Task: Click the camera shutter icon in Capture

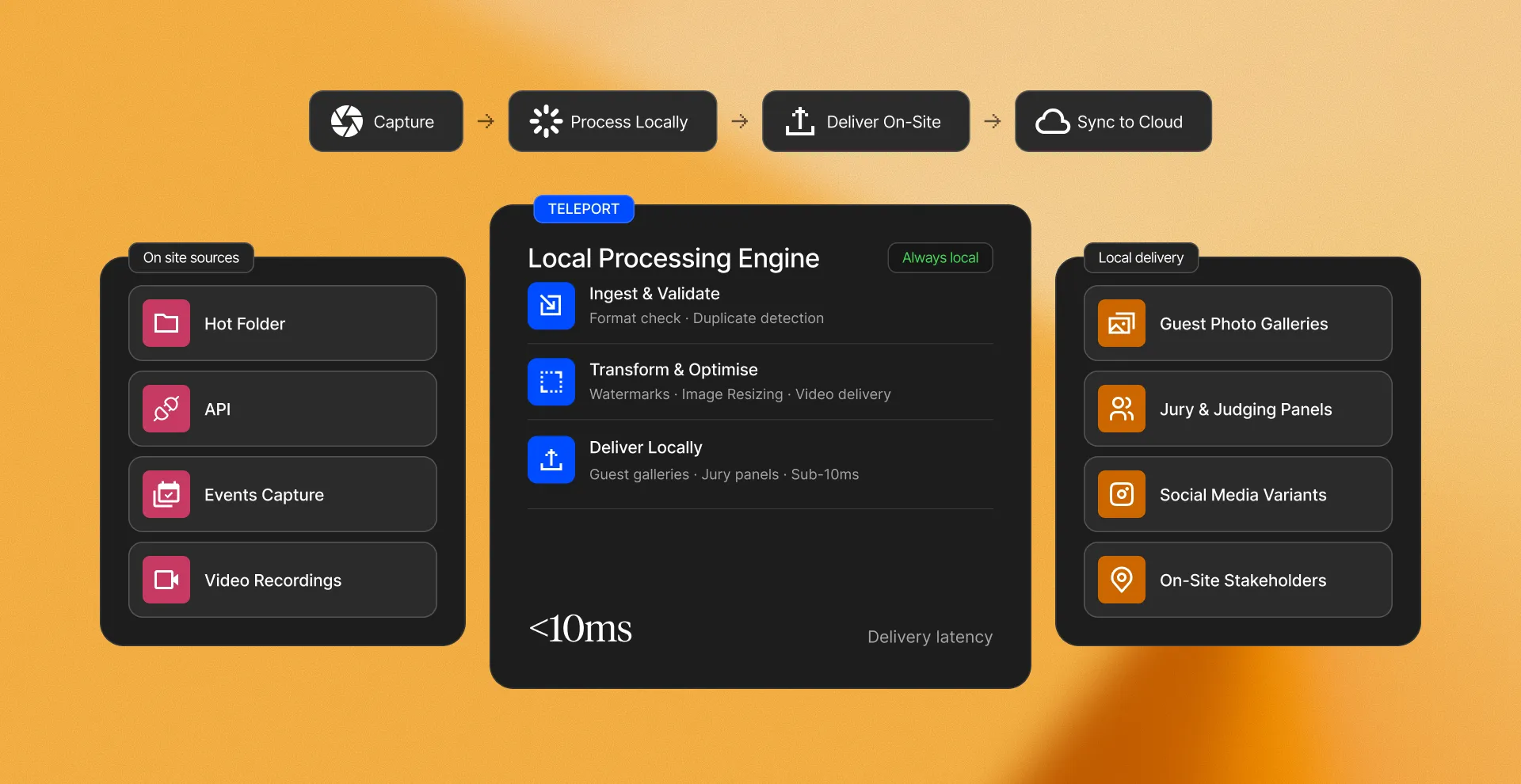Action: (347, 121)
